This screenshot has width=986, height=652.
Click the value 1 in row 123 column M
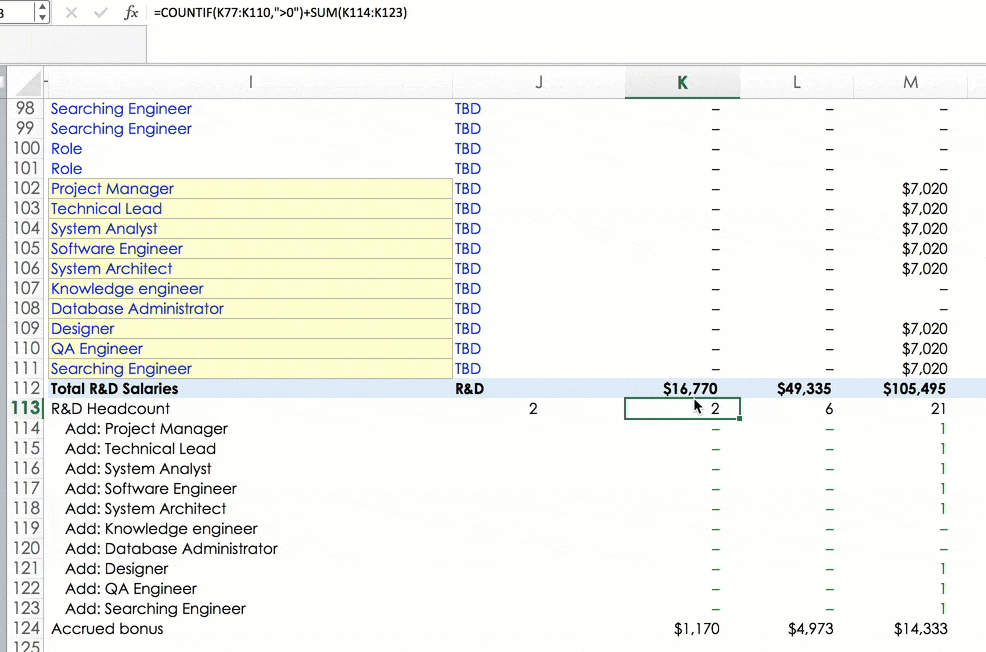(943, 609)
